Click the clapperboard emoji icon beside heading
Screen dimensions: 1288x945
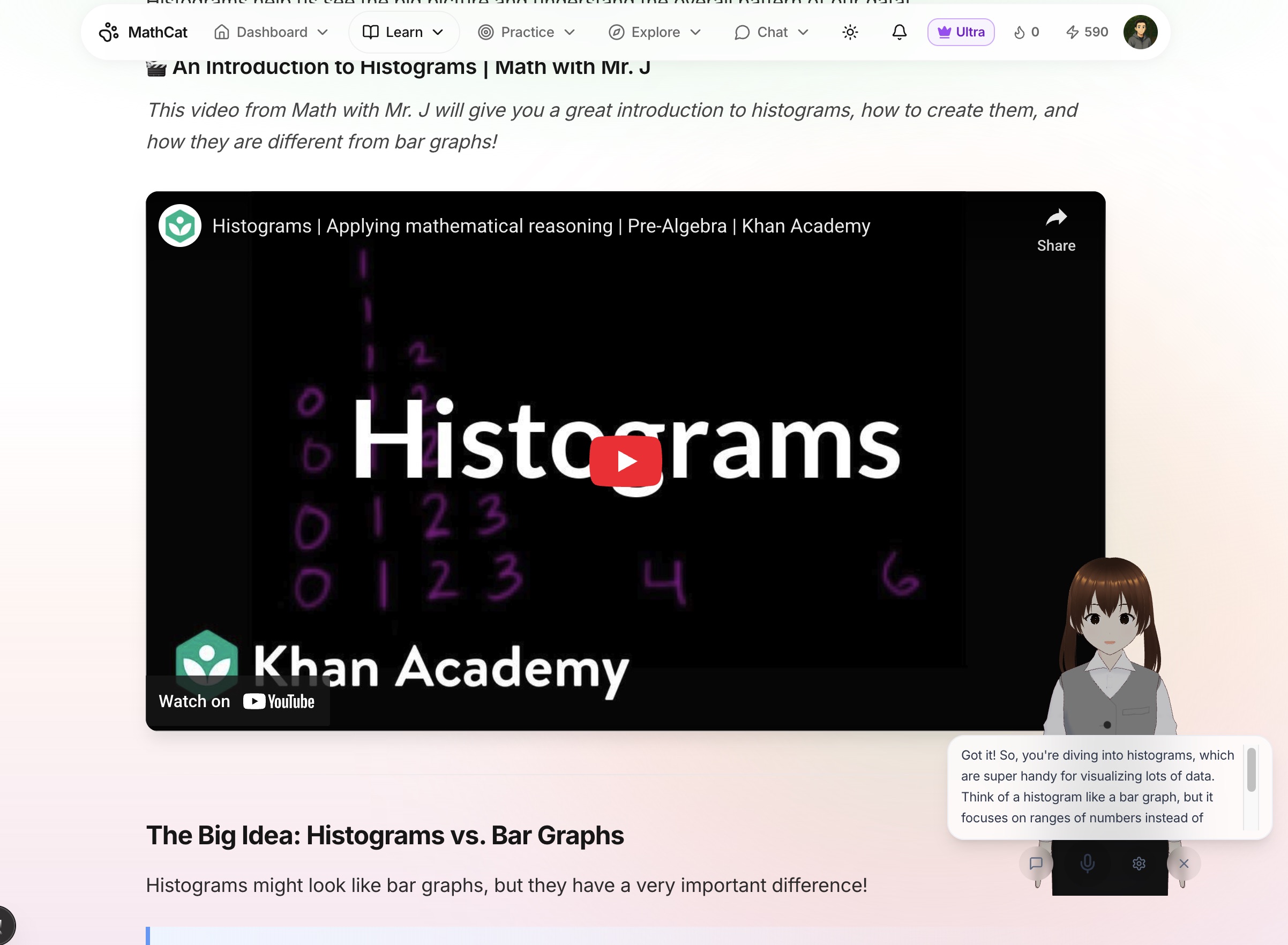pos(156,68)
